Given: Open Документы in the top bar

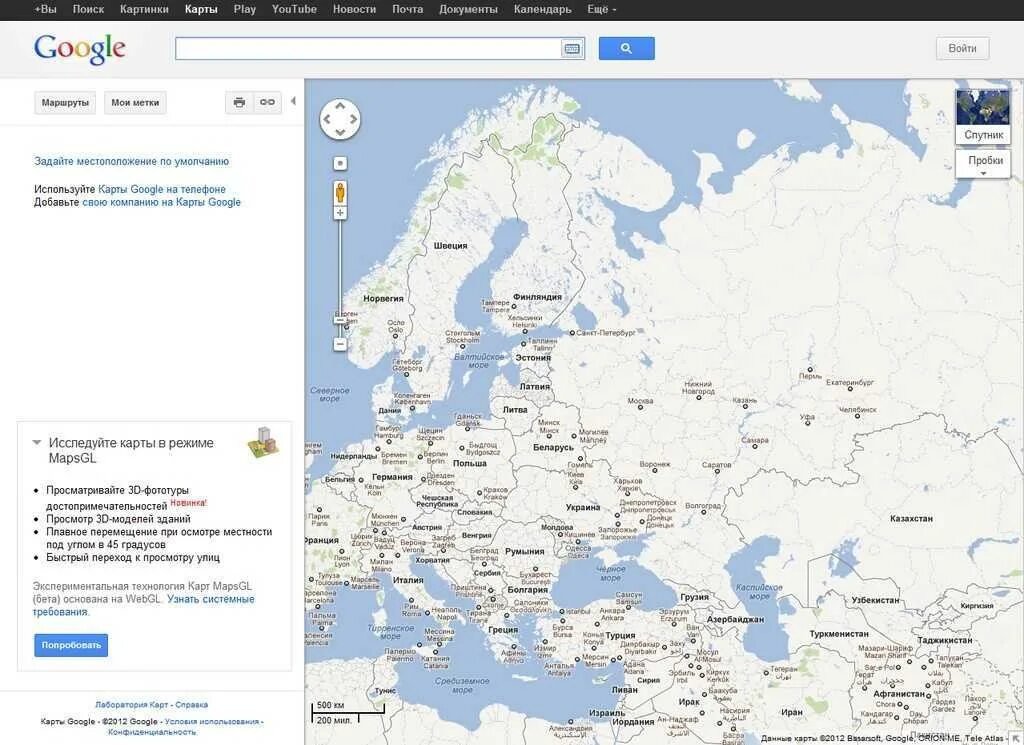Looking at the screenshot, I should click(468, 9).
